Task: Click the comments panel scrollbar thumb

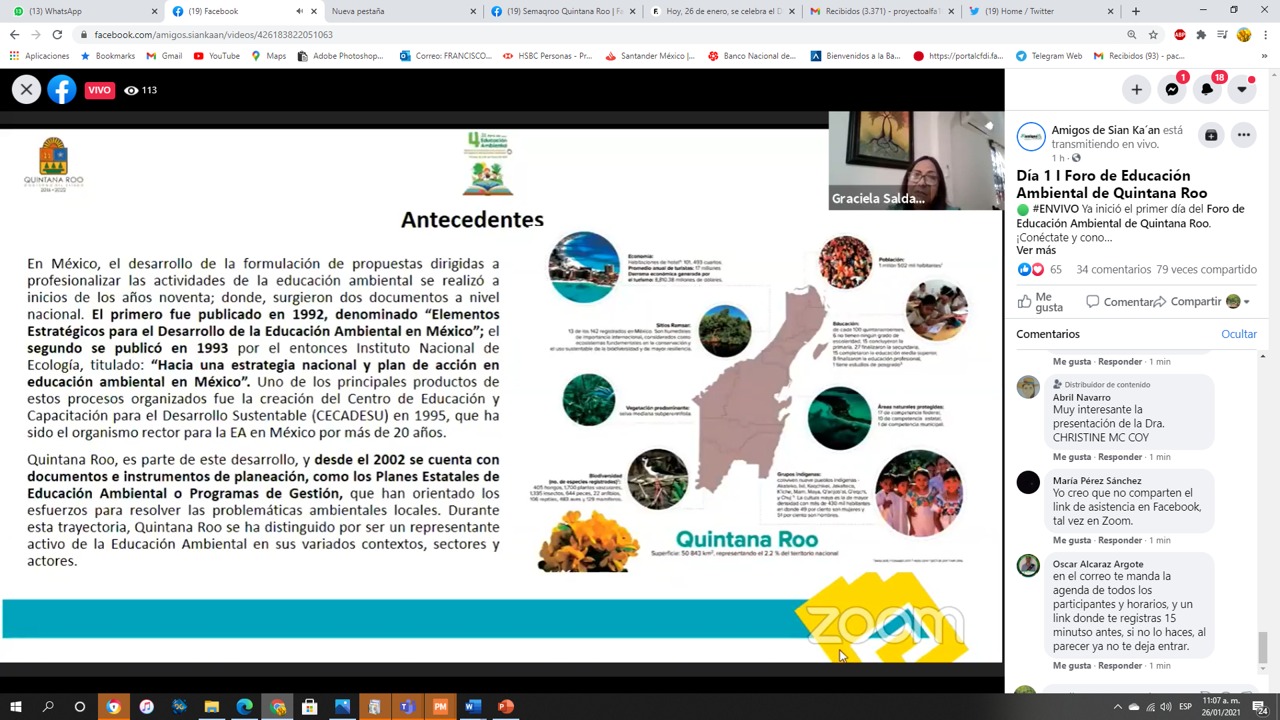Action: (1262, 647)
